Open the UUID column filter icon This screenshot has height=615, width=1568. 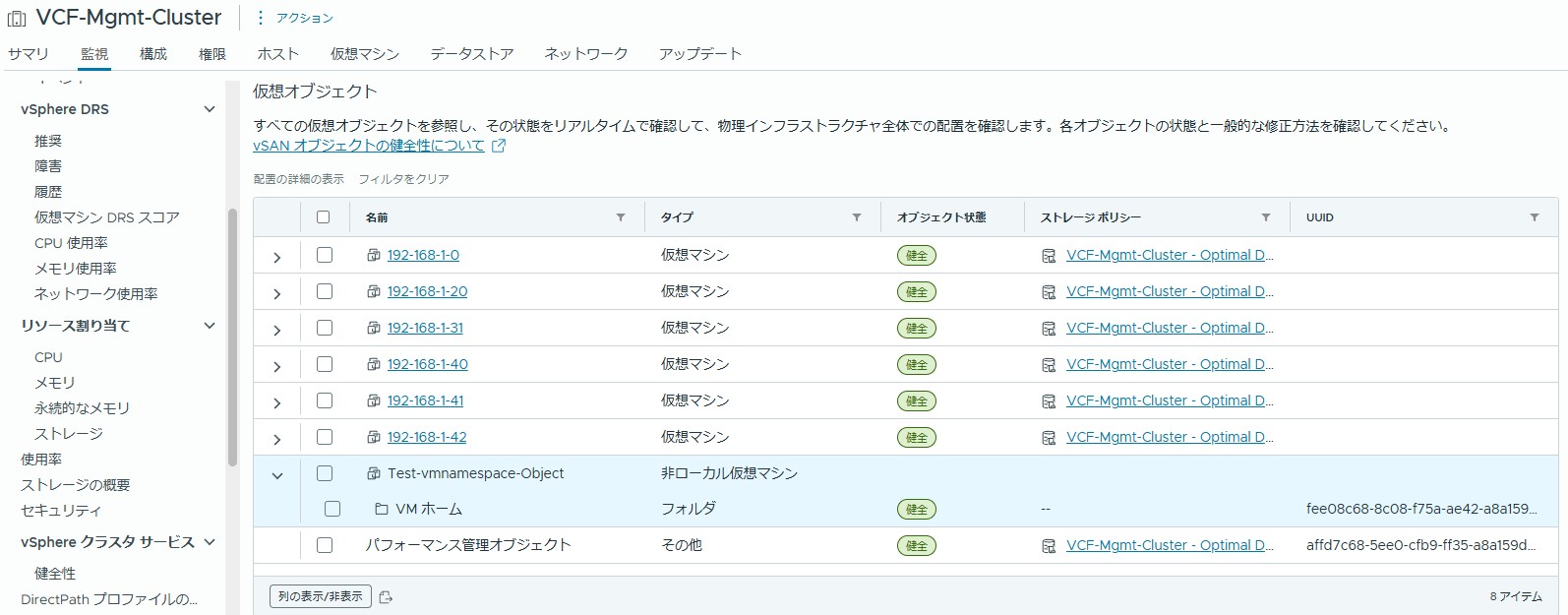pyautogui.click(x=1535, y=217)
